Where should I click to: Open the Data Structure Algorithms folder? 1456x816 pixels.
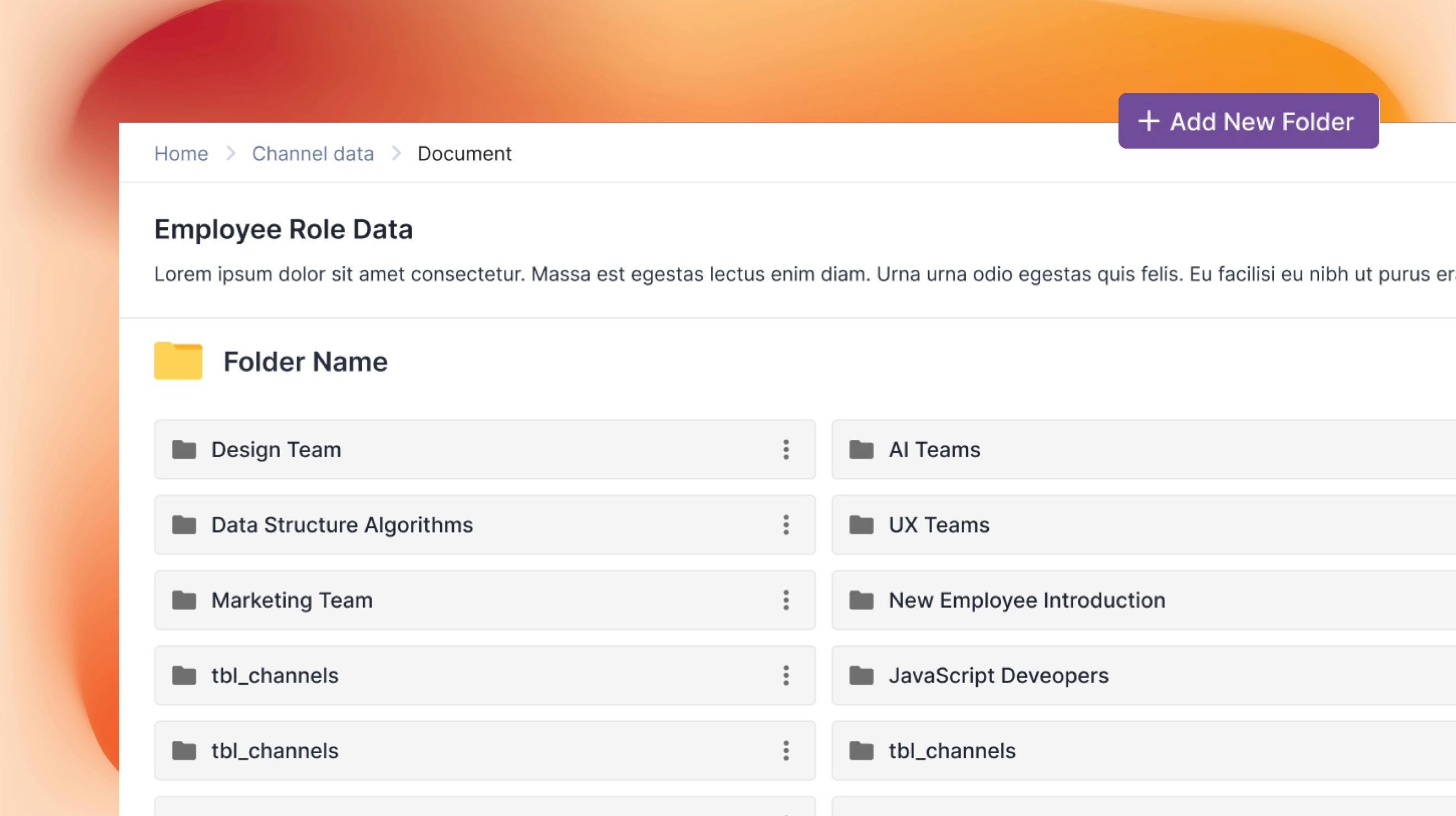485,525
